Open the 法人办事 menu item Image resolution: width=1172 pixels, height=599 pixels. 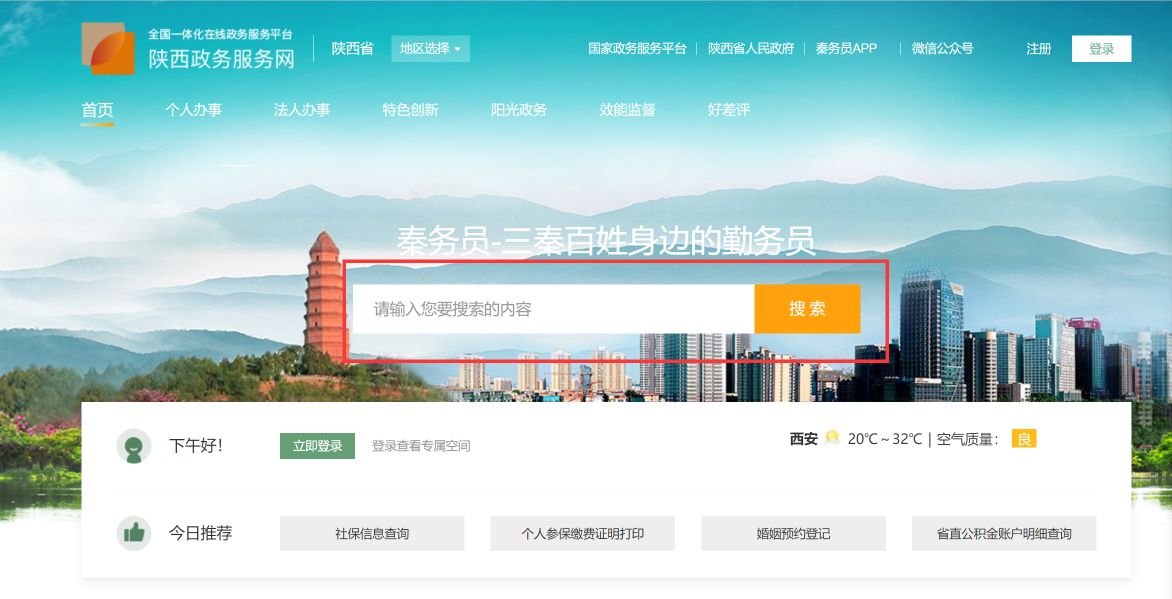point(302,110)
